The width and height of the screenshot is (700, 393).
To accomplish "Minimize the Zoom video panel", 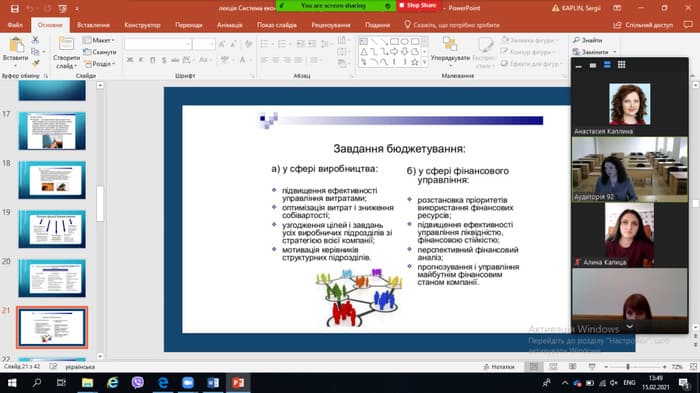I will (x=579, y=66).
